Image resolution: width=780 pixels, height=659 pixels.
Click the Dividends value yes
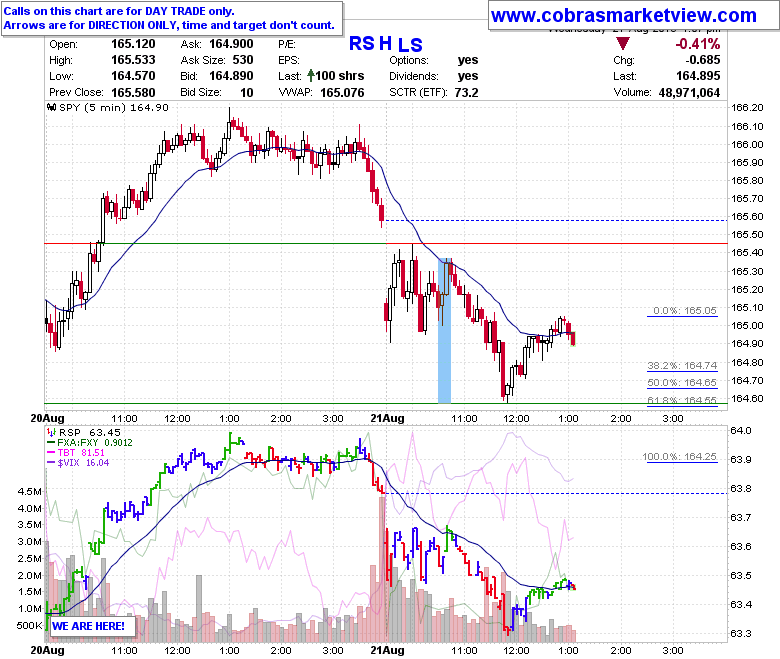[x=468, y=76]
